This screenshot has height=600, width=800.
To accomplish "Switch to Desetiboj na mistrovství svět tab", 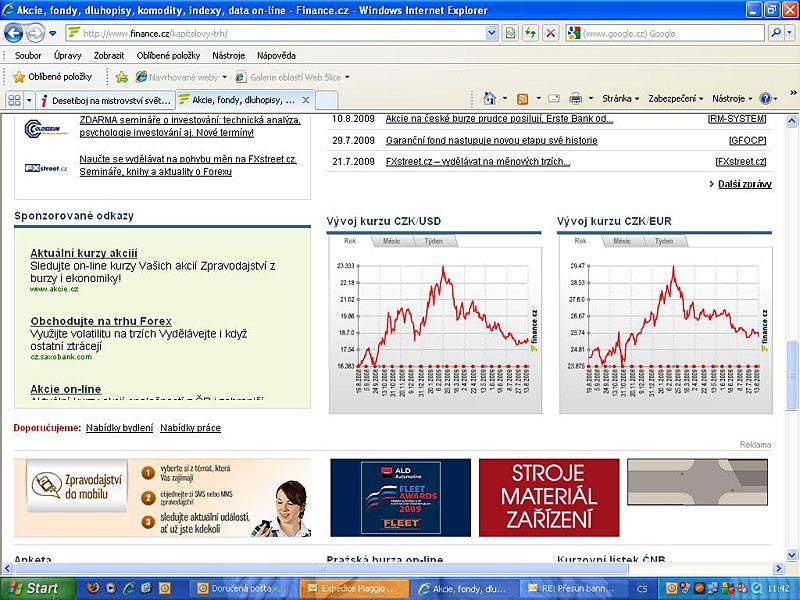I will 106,101.
